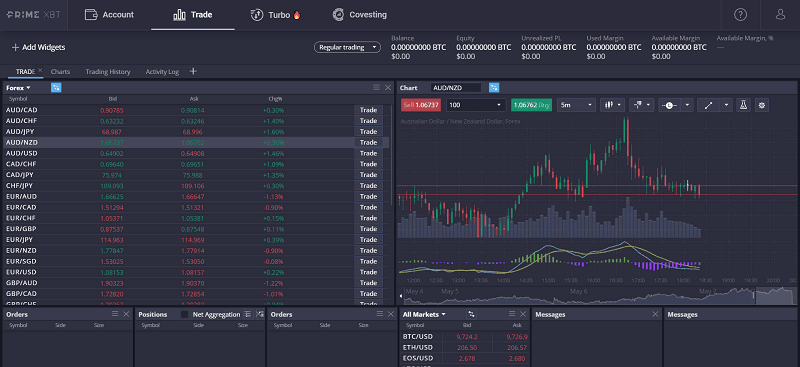The height and width of the screenshot is (367, 800).
Task: Select EOS/USD in All Markets
Action: pyautogui.click(x=465, y=358)
